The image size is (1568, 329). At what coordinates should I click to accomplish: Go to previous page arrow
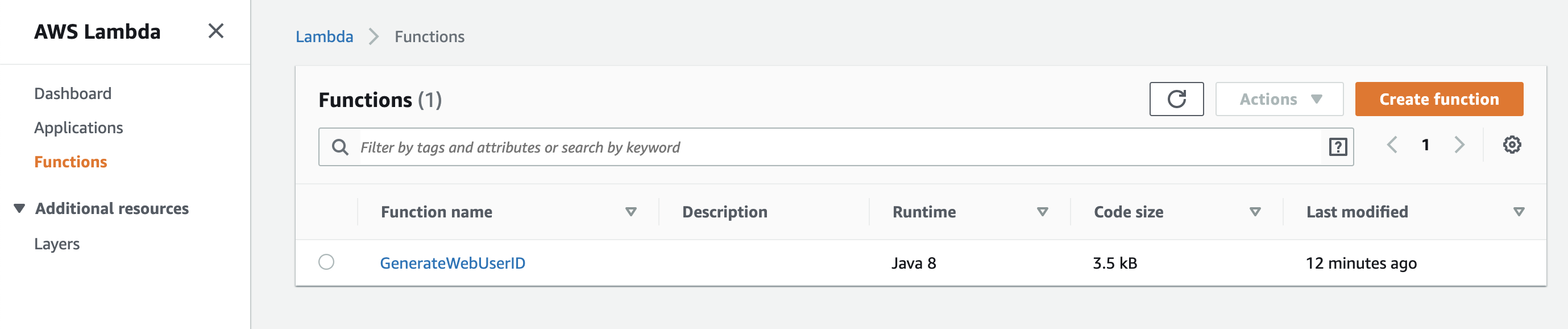(1392, 145)
